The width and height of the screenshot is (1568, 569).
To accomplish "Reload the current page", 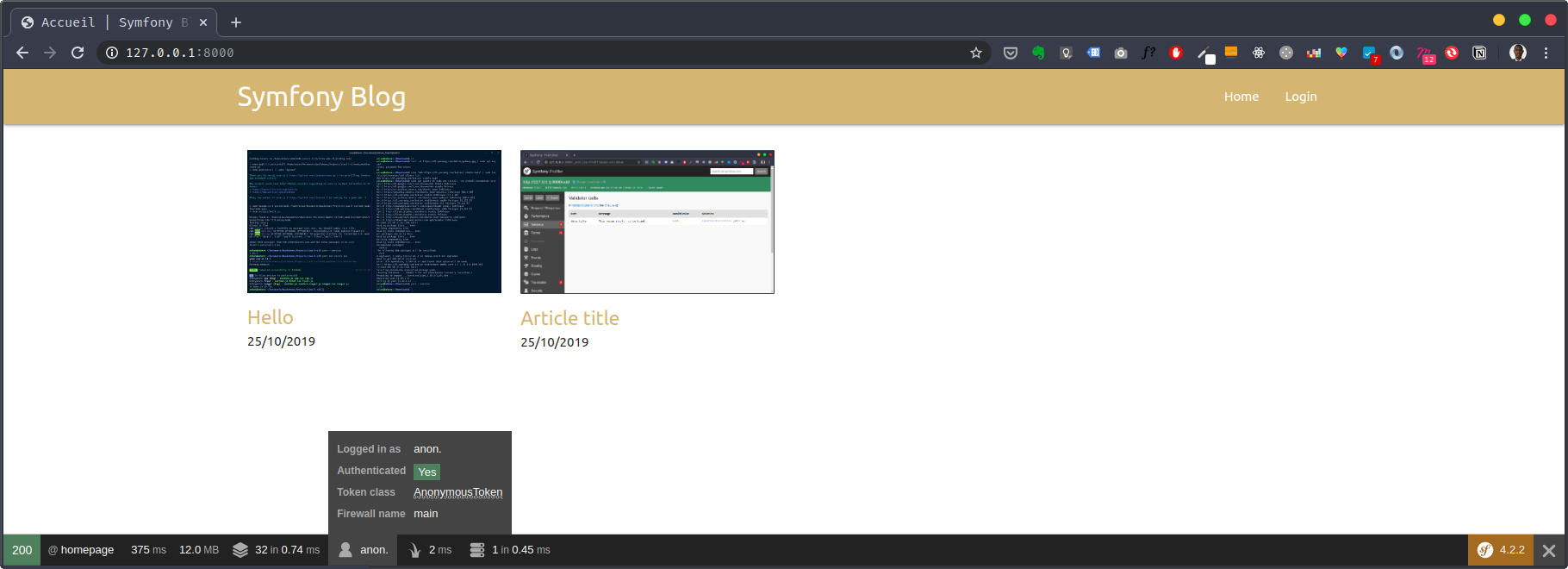I will click(78, 53).
